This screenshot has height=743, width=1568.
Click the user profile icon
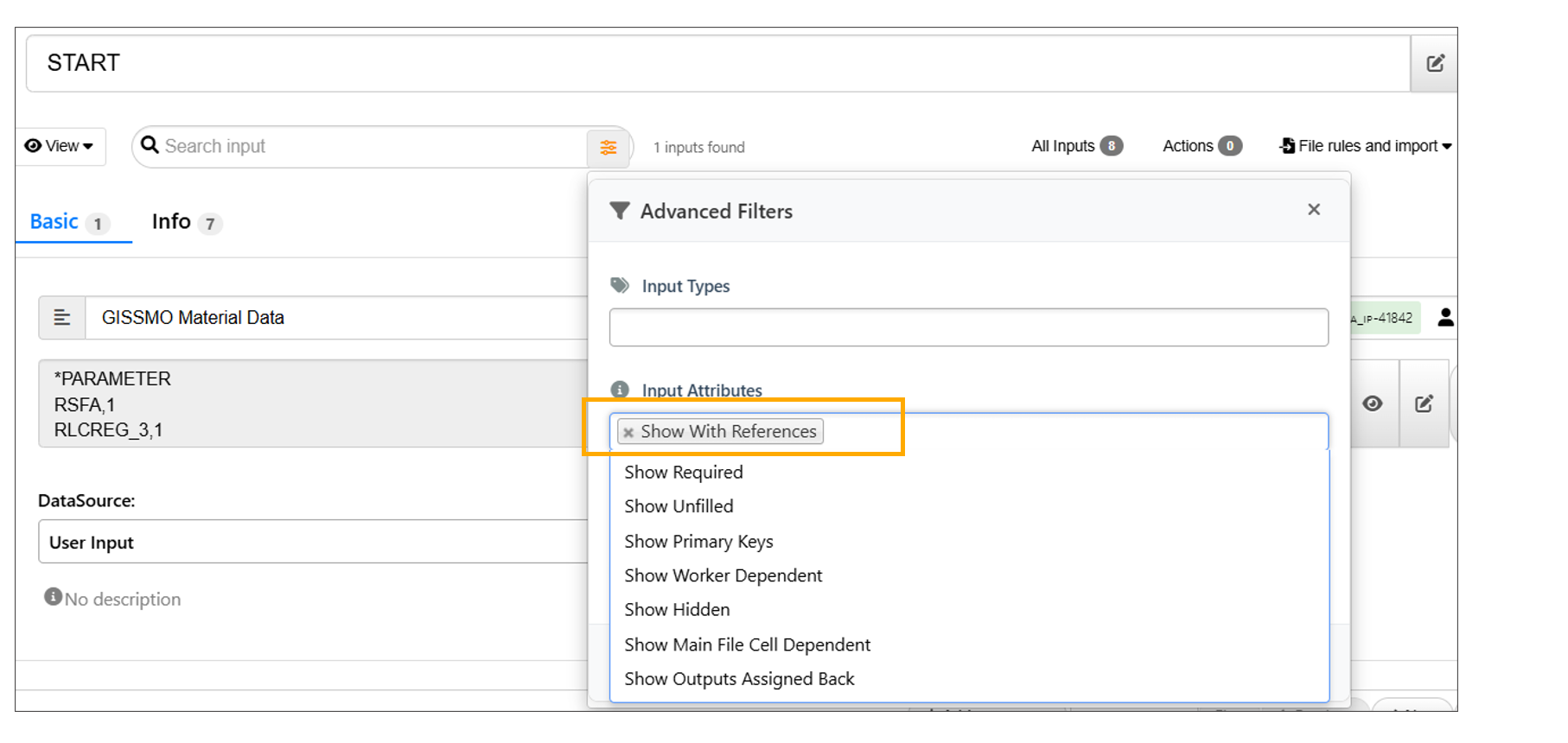(x=1445, y=318)
